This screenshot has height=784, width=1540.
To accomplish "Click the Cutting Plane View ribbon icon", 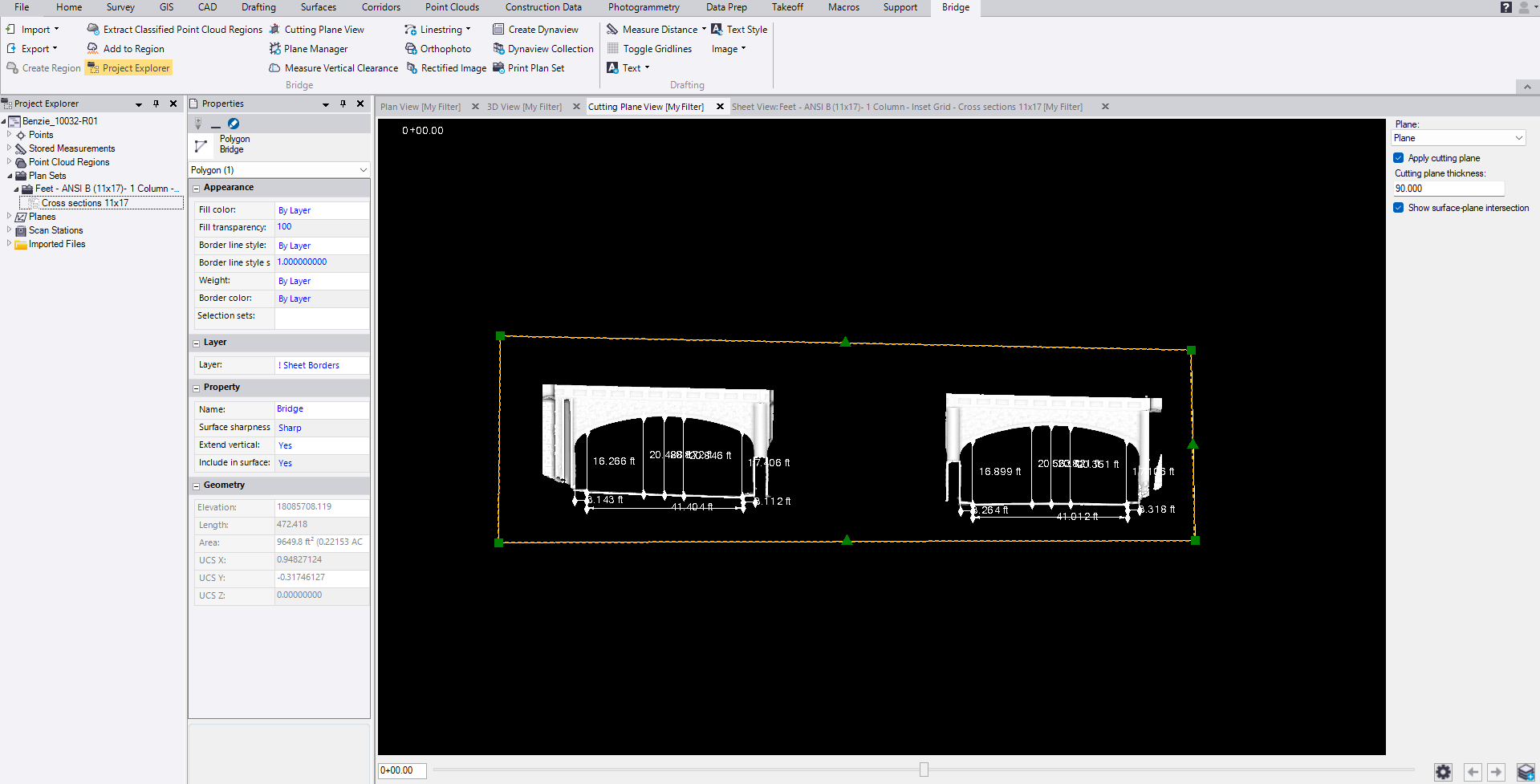I will click(275, 30).
